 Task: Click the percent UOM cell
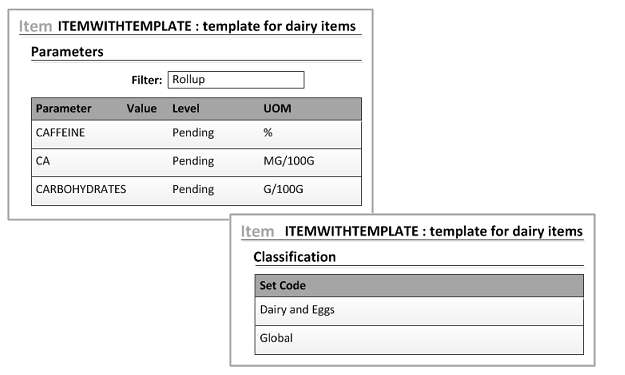coord(268,133)
